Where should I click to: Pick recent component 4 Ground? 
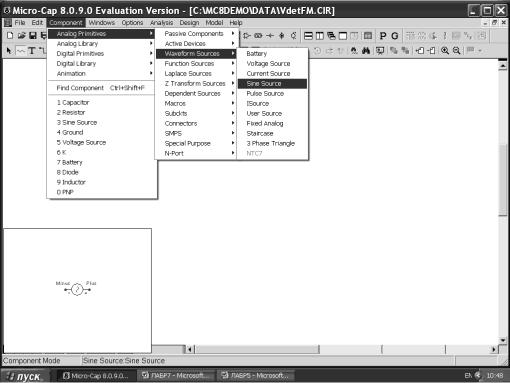102,133
